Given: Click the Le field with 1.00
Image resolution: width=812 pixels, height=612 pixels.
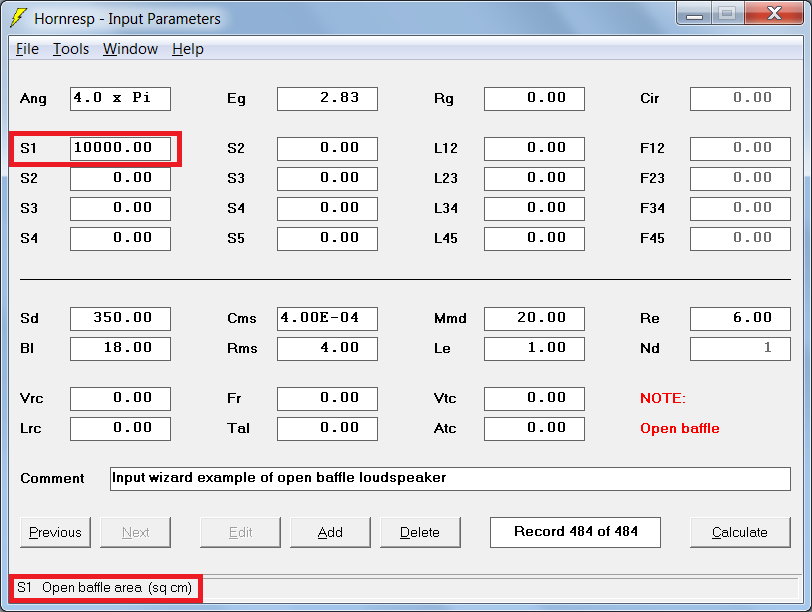Looking at the screenshot, I should coord(534,348).
